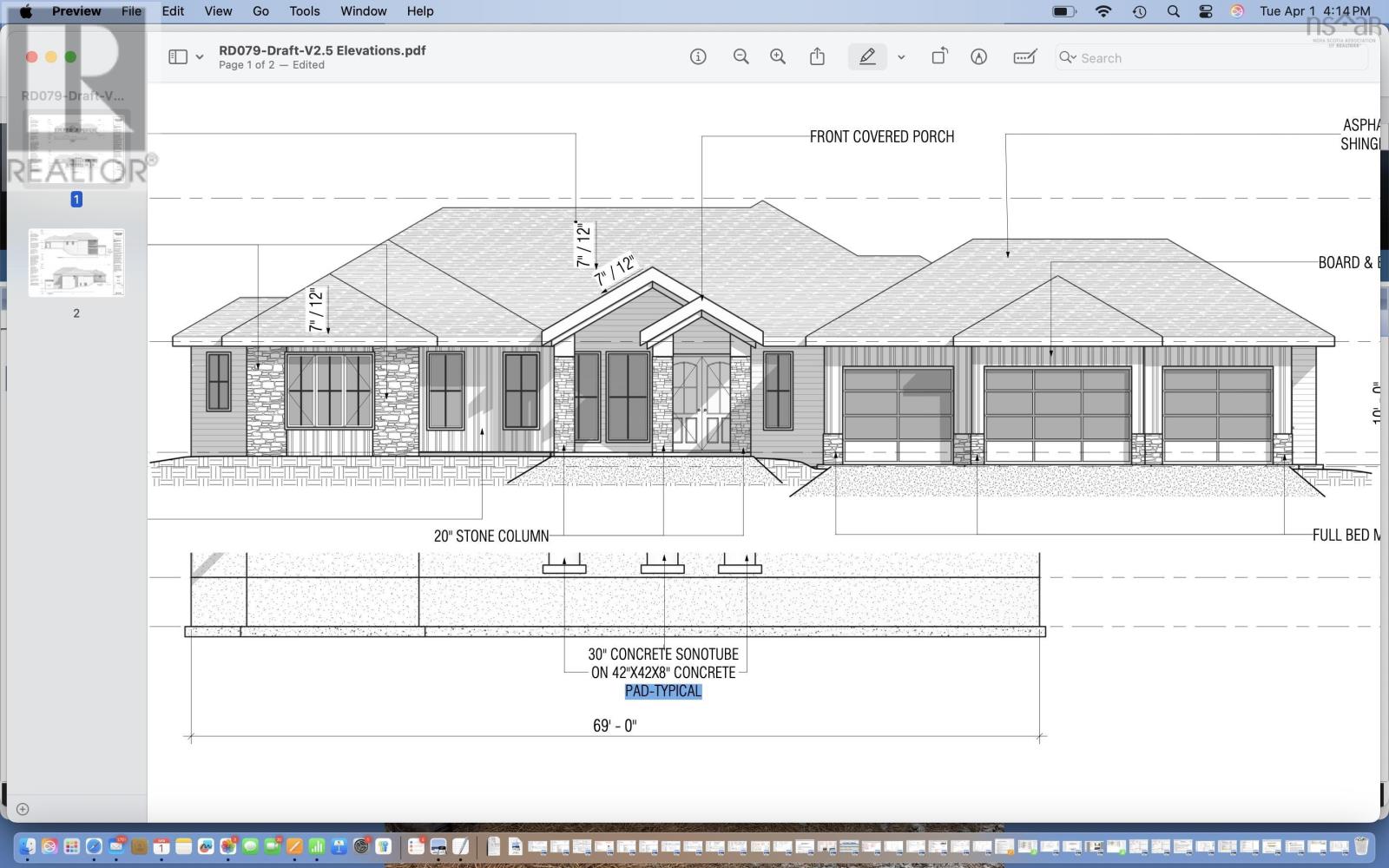Zoom out of the elevation drawing
The image size is (1389, 868).
(741, 56)
